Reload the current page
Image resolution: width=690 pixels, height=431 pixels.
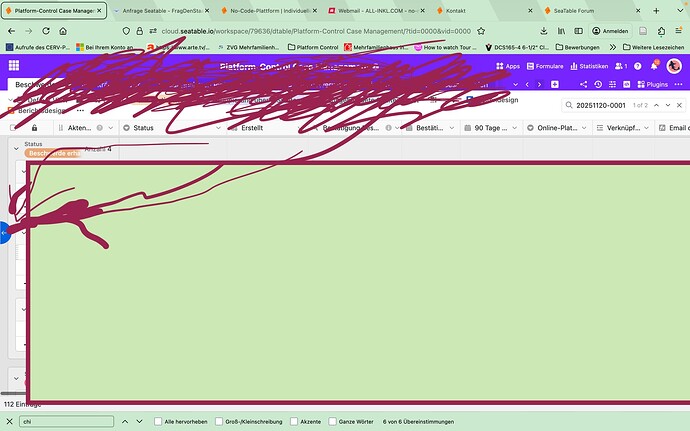tap(46, 31)
